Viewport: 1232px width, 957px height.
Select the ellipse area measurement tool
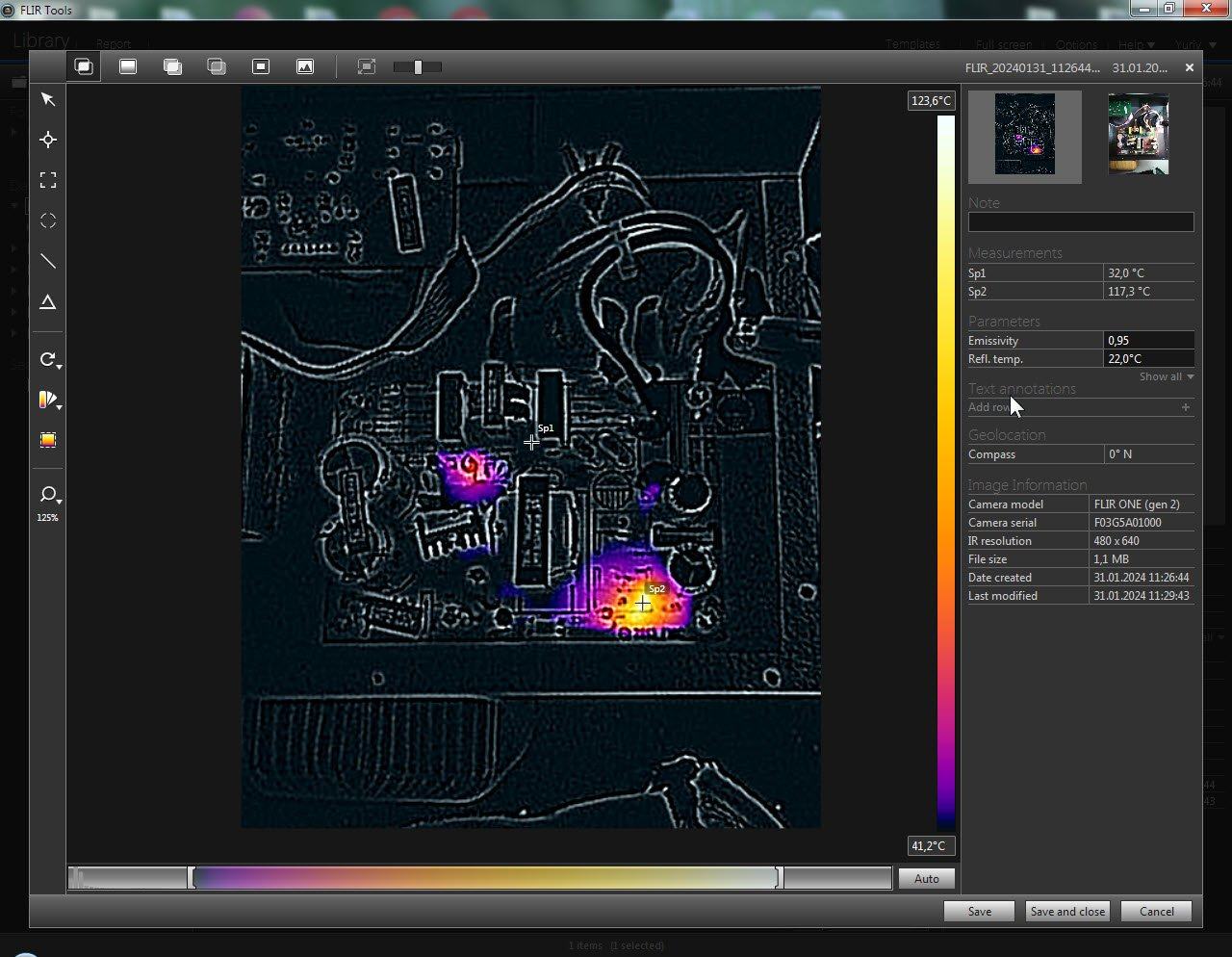[x=48, y=221]
